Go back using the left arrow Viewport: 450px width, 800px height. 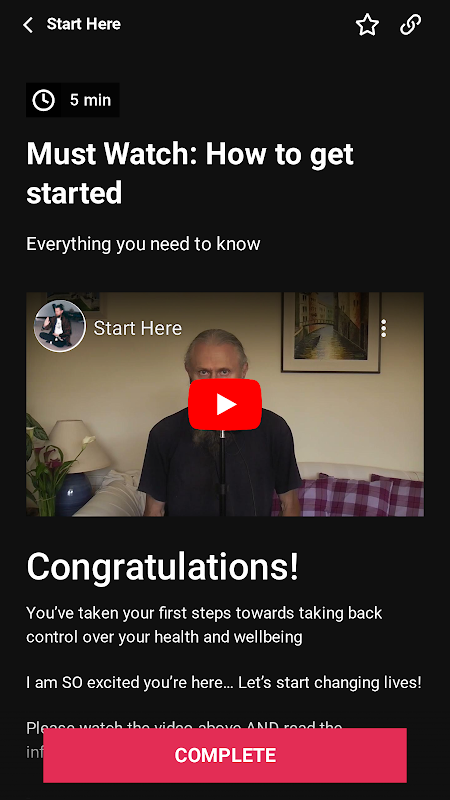click(x=28, y=24)
